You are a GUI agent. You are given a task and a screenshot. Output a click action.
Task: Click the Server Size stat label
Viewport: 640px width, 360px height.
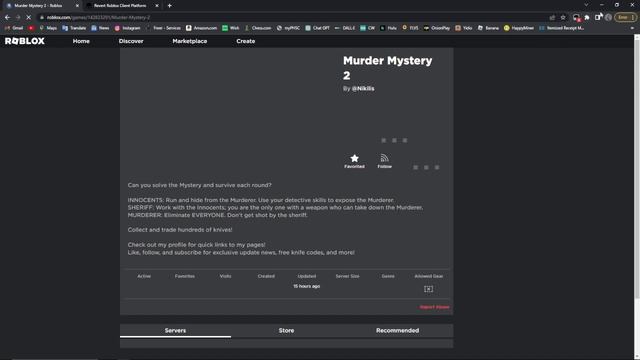click(x=347, y=276)
